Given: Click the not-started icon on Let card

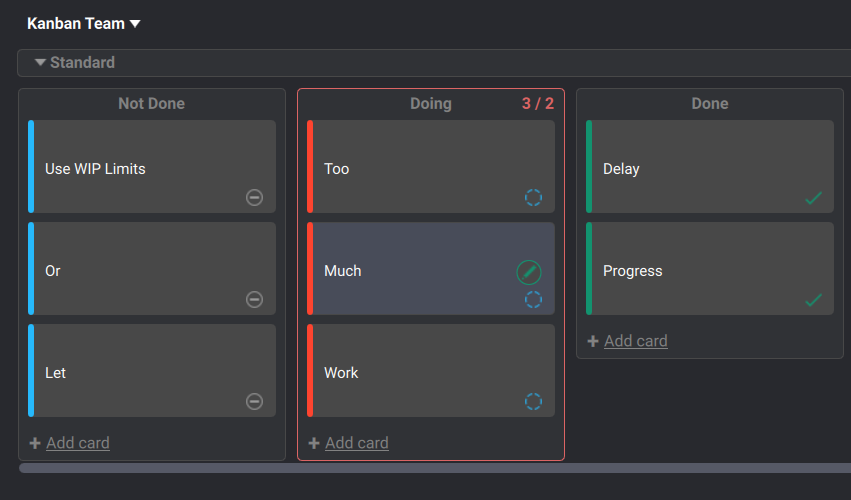Looking at the screenshot, I should click(255, 401).
